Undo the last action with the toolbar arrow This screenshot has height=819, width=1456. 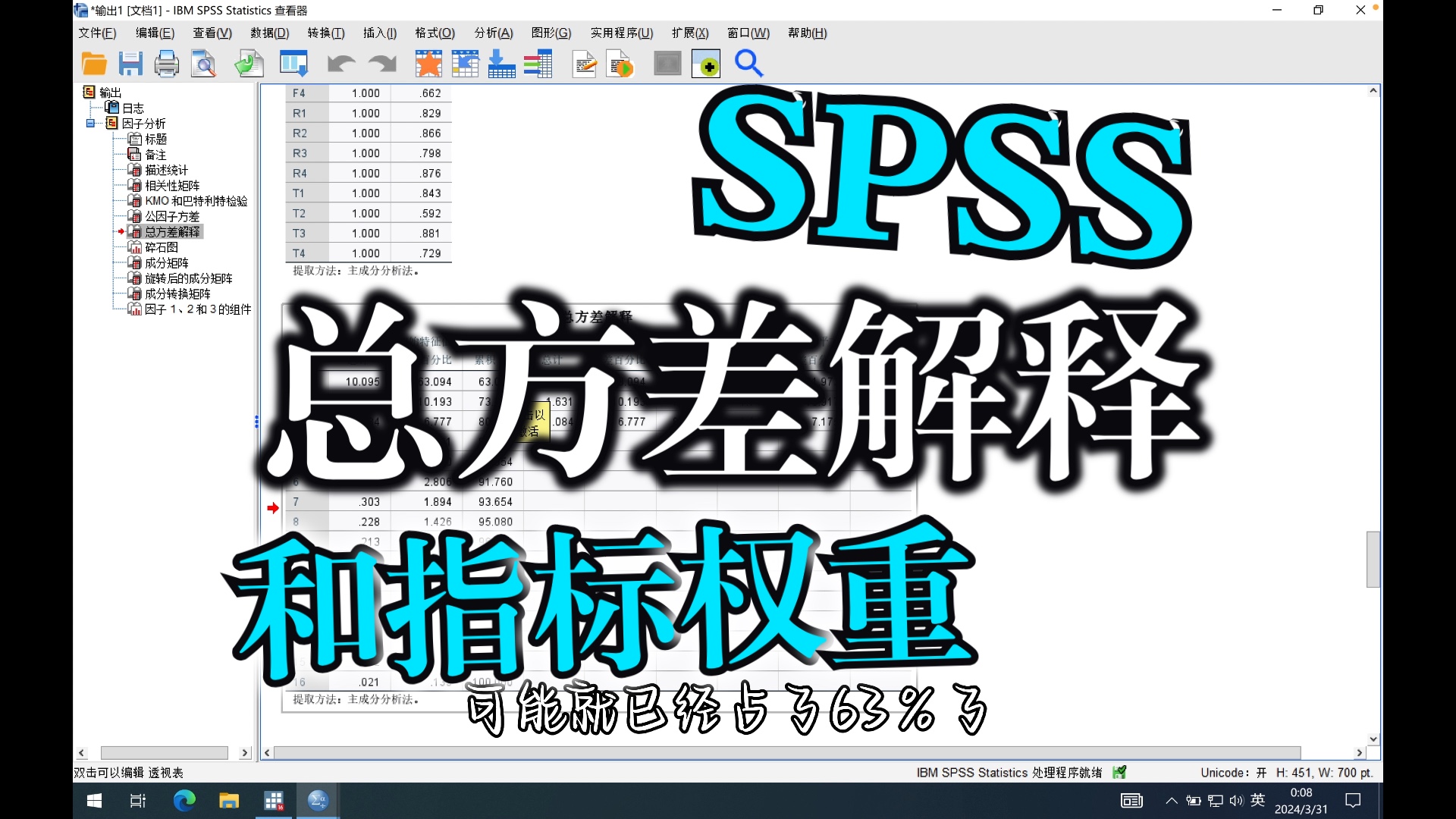click(341, 64)
